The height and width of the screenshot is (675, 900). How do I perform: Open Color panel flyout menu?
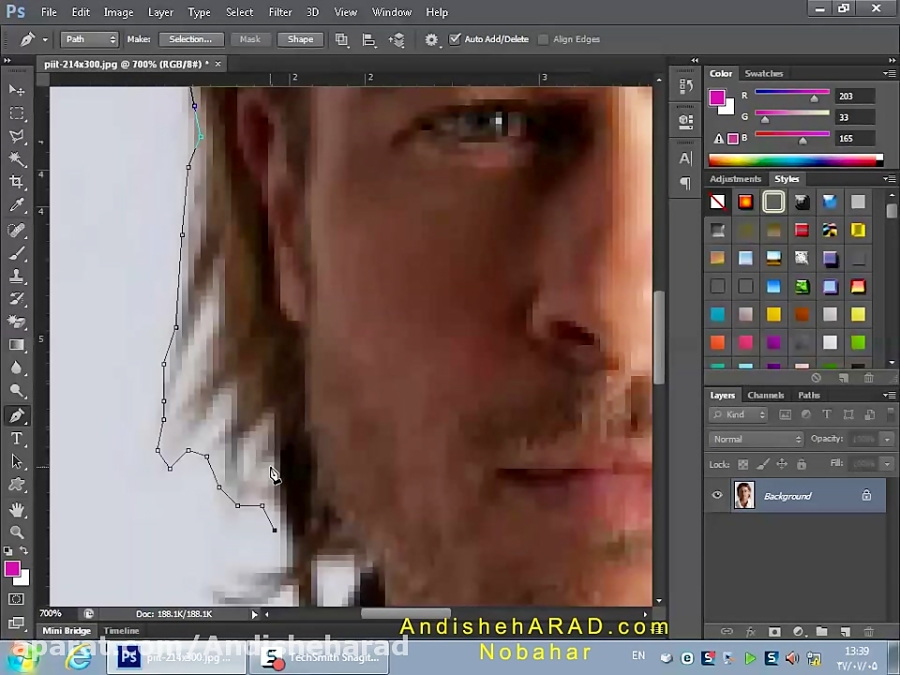tap(889, 73)
